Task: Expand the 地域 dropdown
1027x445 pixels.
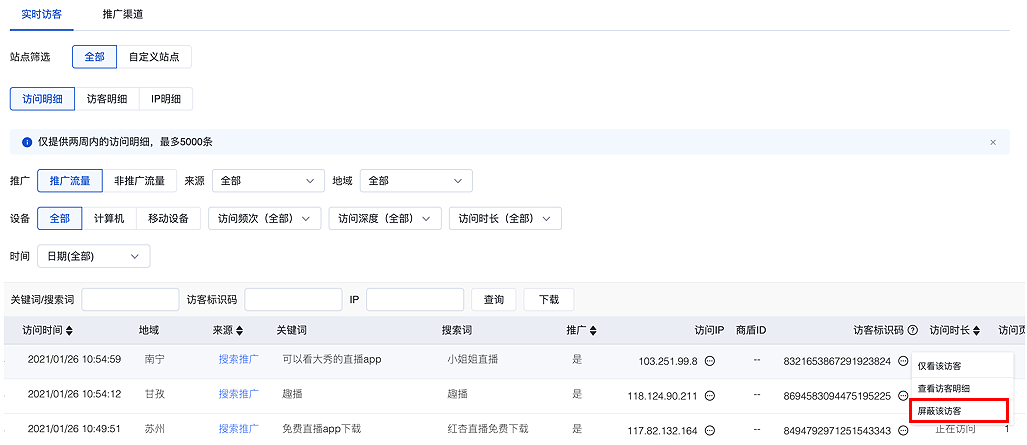Action: pyautogui.click(x=415, y=181)
